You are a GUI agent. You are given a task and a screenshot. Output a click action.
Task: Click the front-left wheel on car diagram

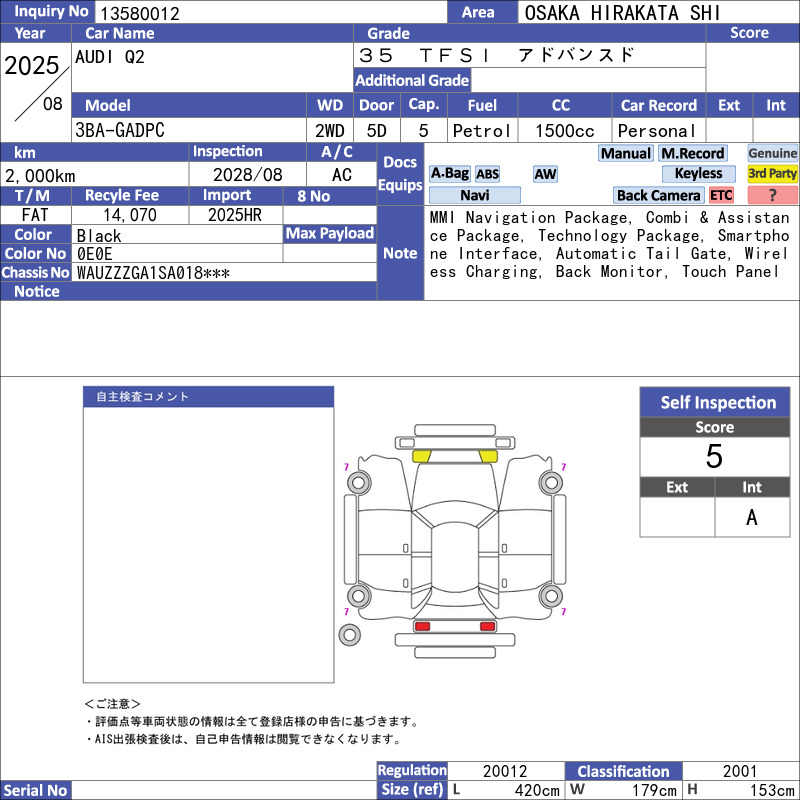pyautogui.click(x=359, y=482)
